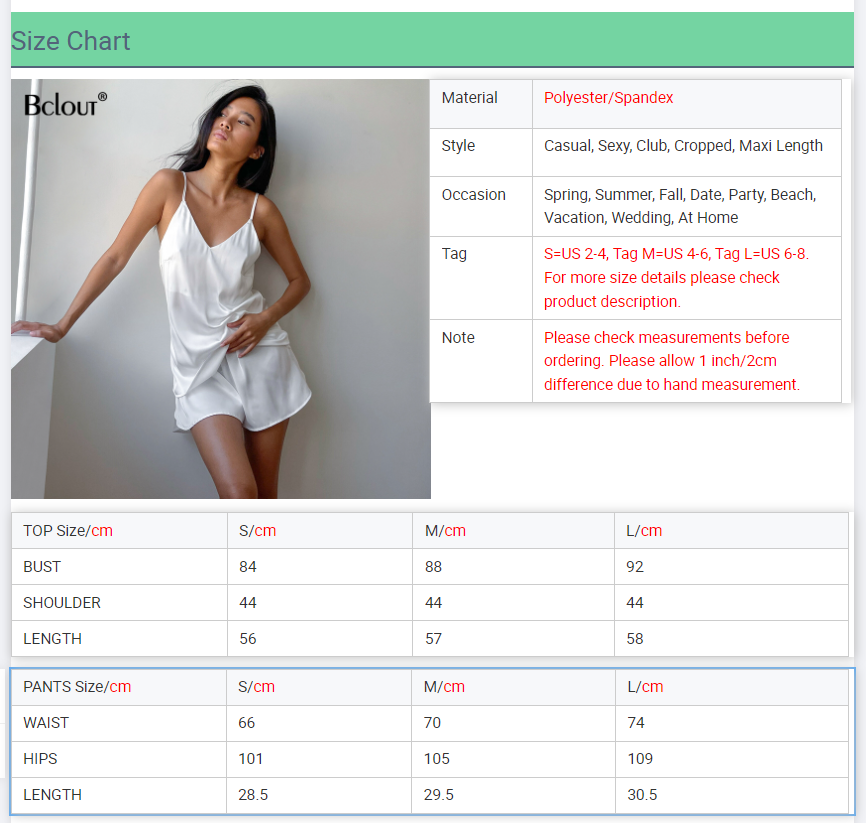The height and width of the screenshot is (823, 866).
Task: Select the HIPS row label
Action: pyautogui.click(x=40, y=759)
